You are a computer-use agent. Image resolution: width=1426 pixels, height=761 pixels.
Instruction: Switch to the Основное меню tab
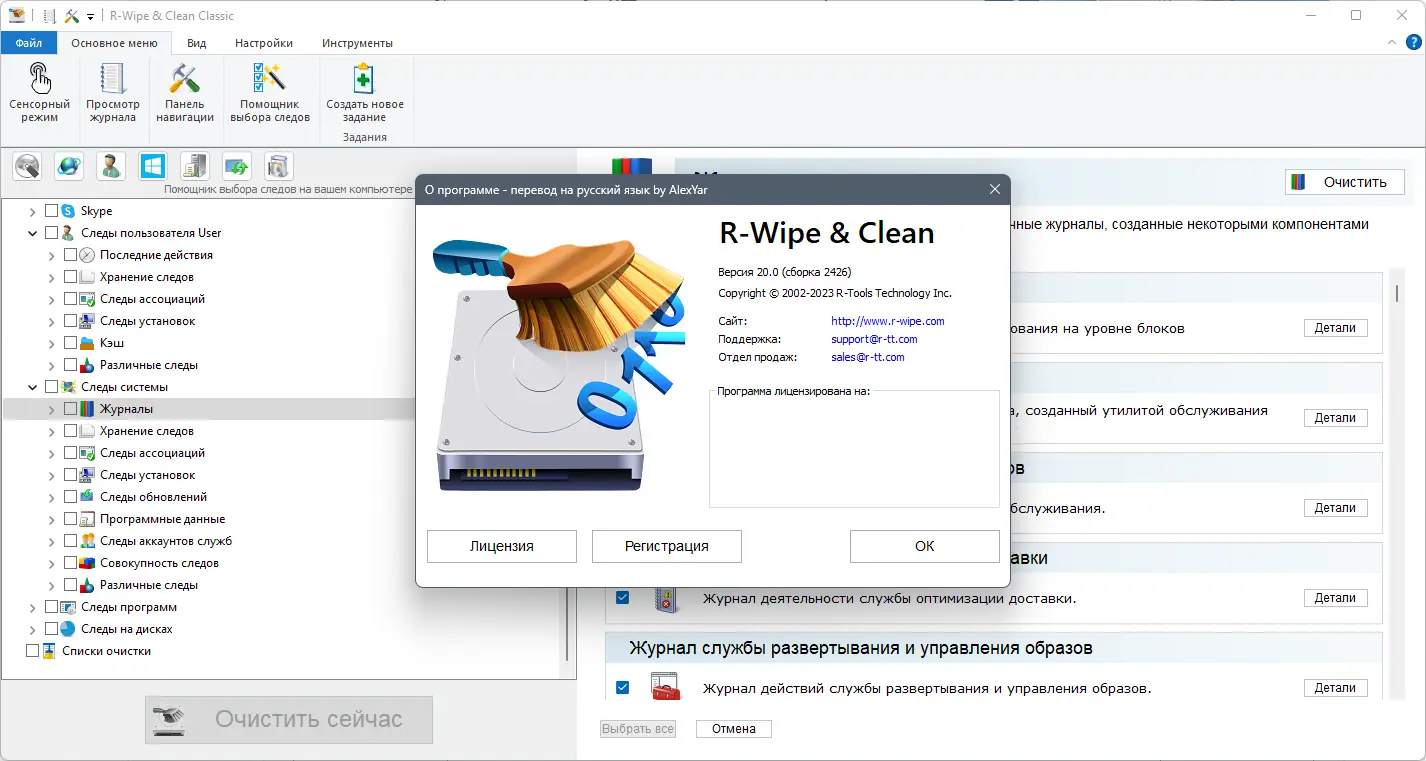tap(114, 43)
